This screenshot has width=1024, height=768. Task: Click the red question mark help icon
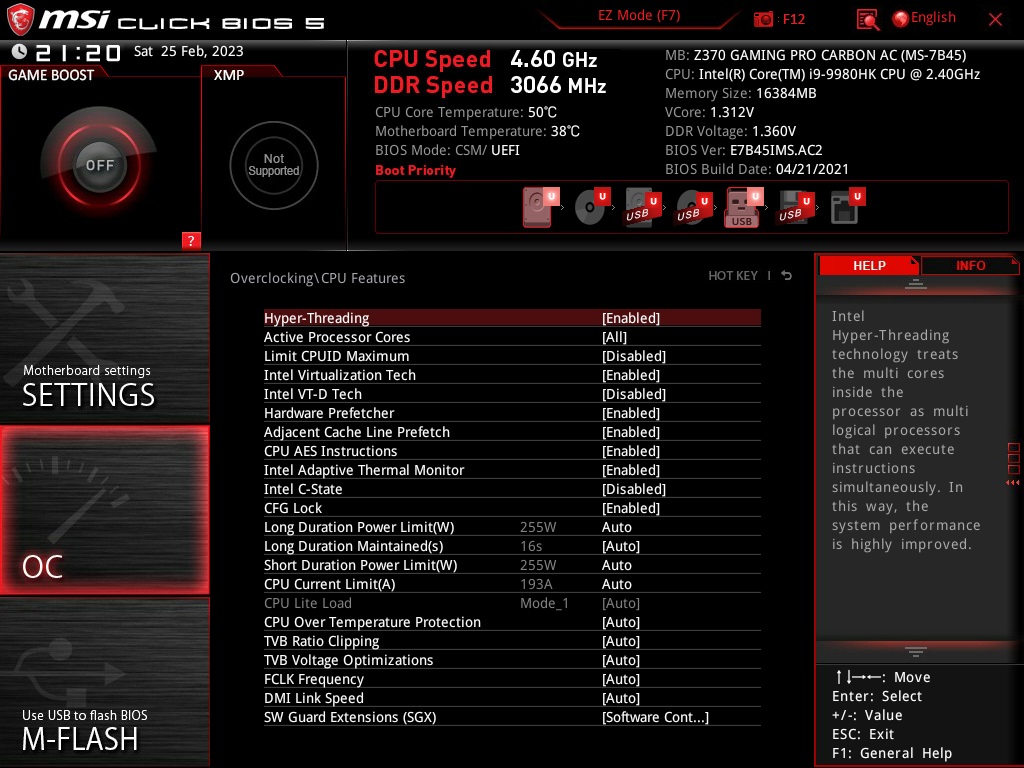tap(191, 240)
